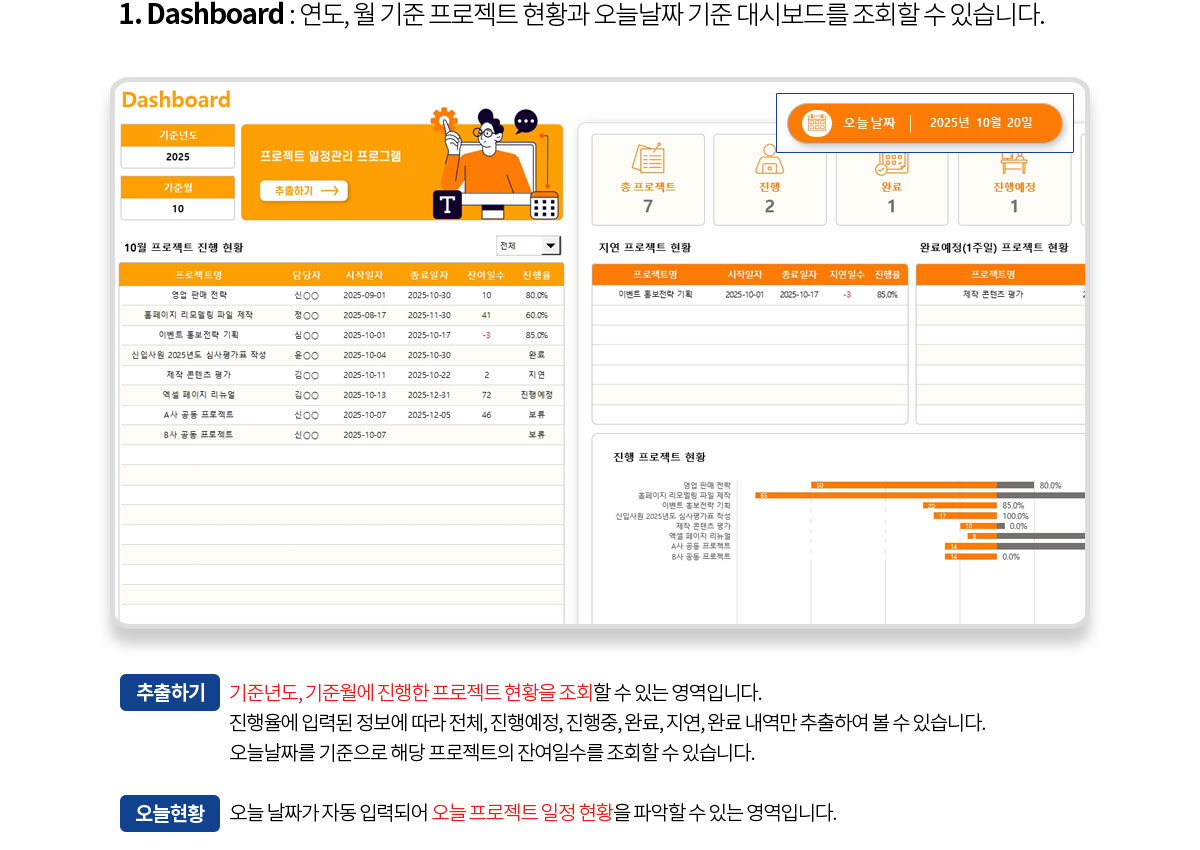Click the 진행율 header in monthly table
The width and height of the screenshot is (1200, 850).
[x=536, y=275]
